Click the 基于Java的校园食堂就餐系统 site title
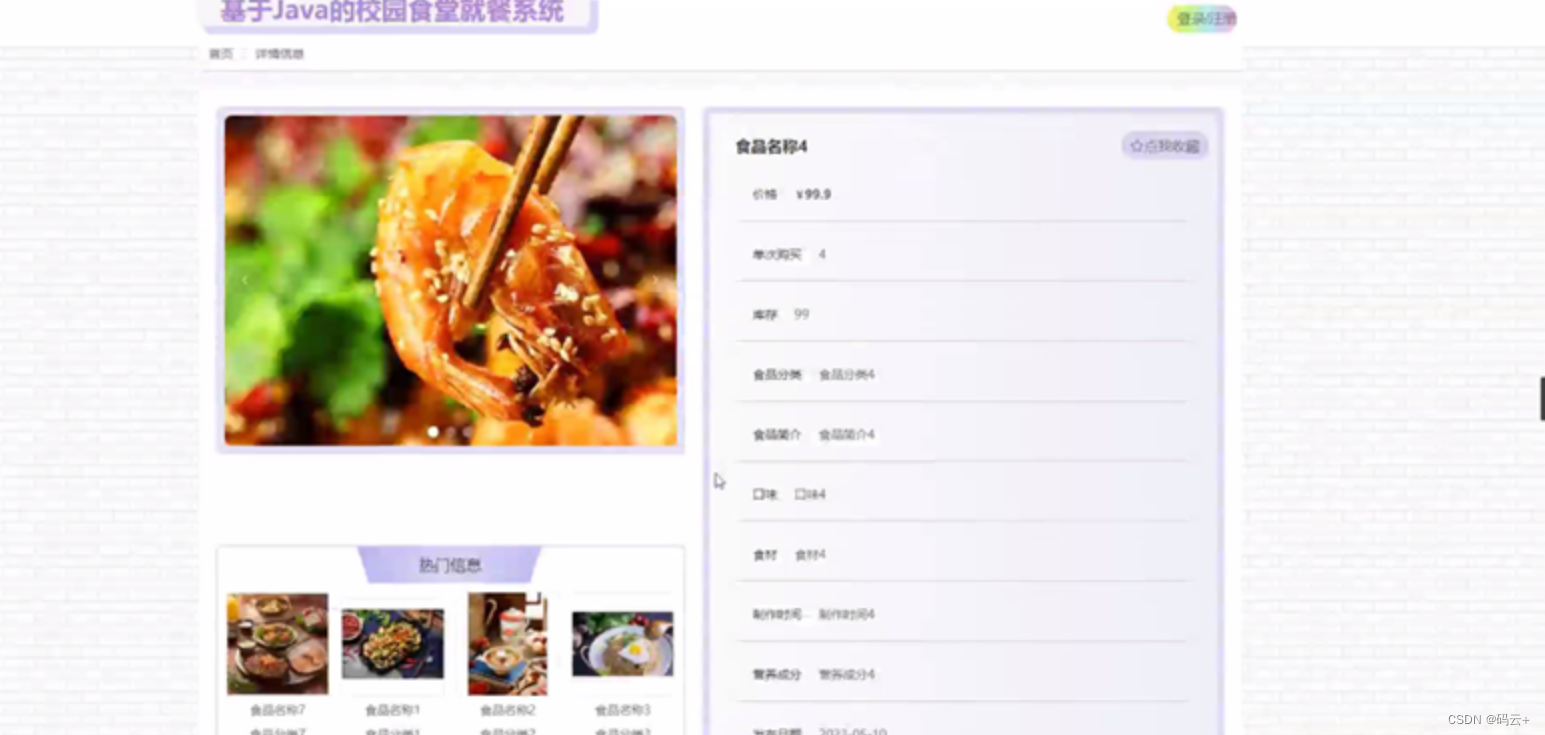1545x735 pixels. [x=392, y=13]
